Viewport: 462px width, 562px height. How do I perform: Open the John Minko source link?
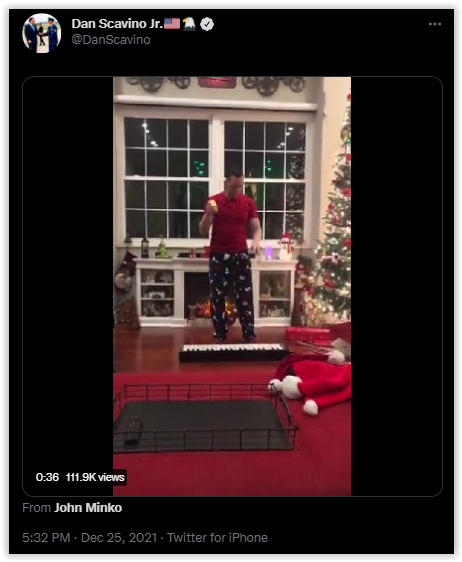coord(88,508)
